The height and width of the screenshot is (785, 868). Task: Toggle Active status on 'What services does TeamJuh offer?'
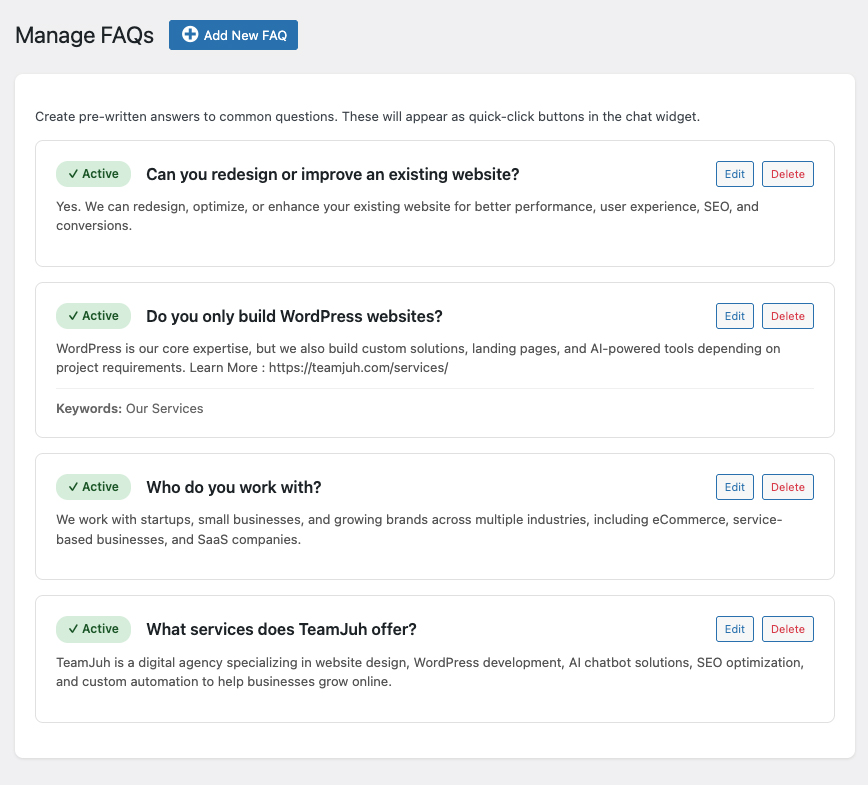[93, 628]
